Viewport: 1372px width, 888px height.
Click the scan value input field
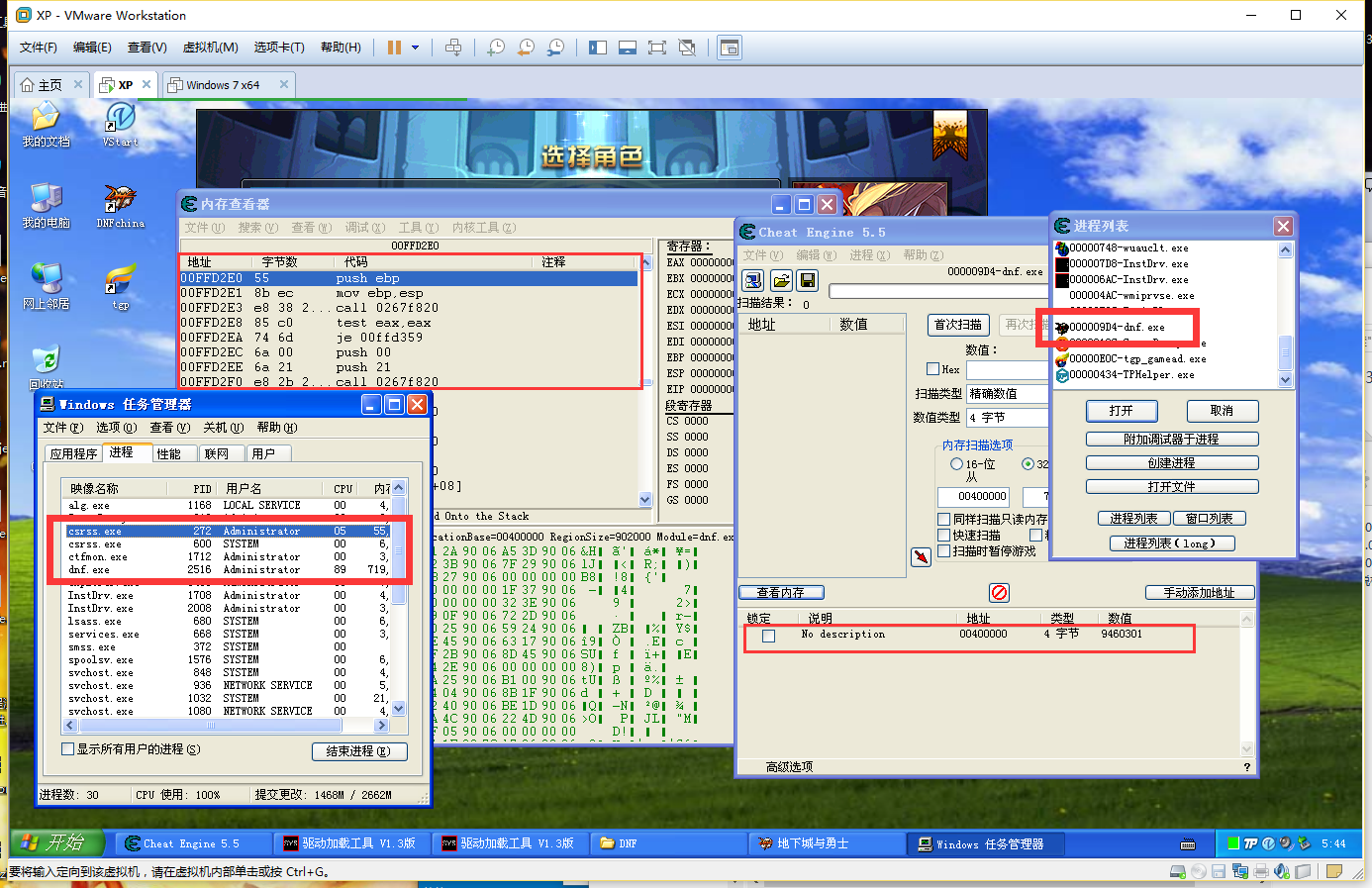coord(1008,369)
